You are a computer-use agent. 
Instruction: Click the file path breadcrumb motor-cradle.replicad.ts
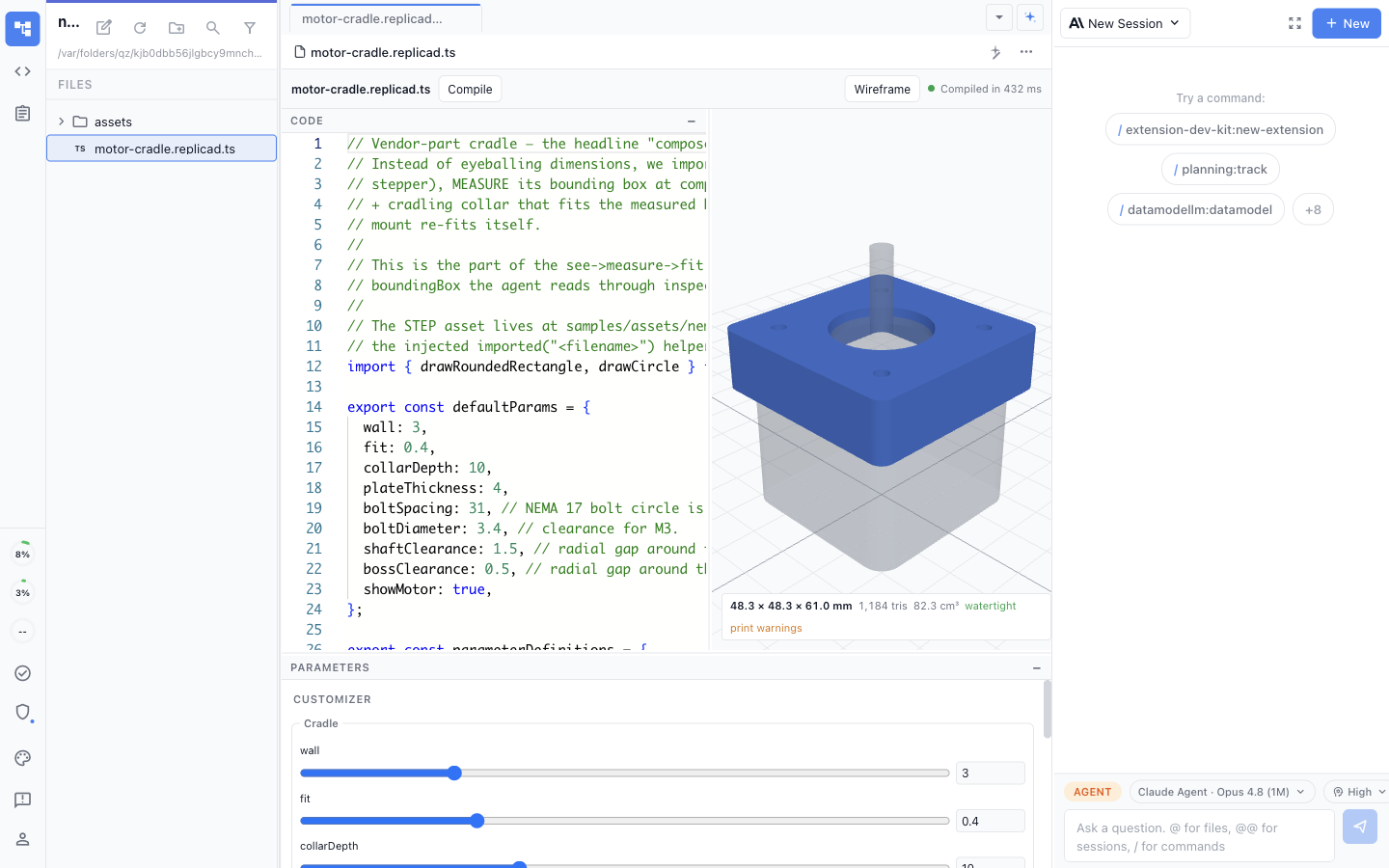383,52
